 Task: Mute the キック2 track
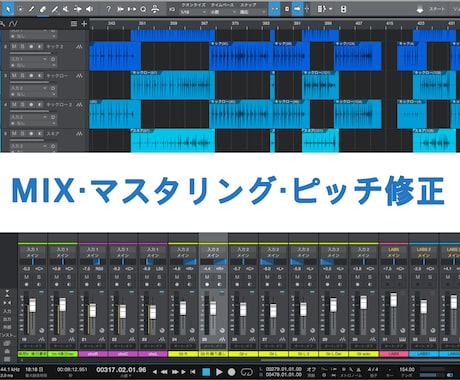click(14, 47)
